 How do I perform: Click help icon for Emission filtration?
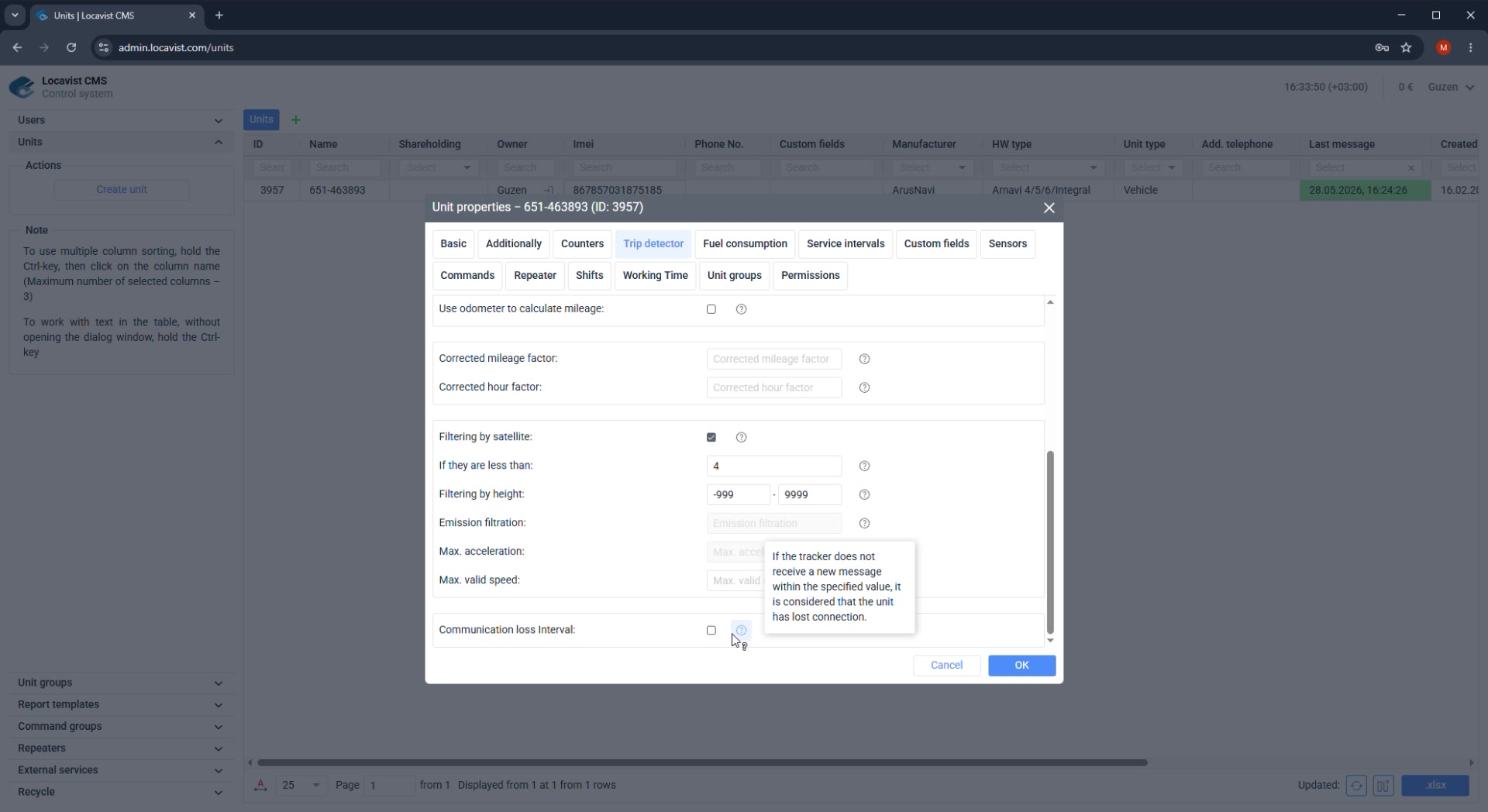[x=864, y=523]
